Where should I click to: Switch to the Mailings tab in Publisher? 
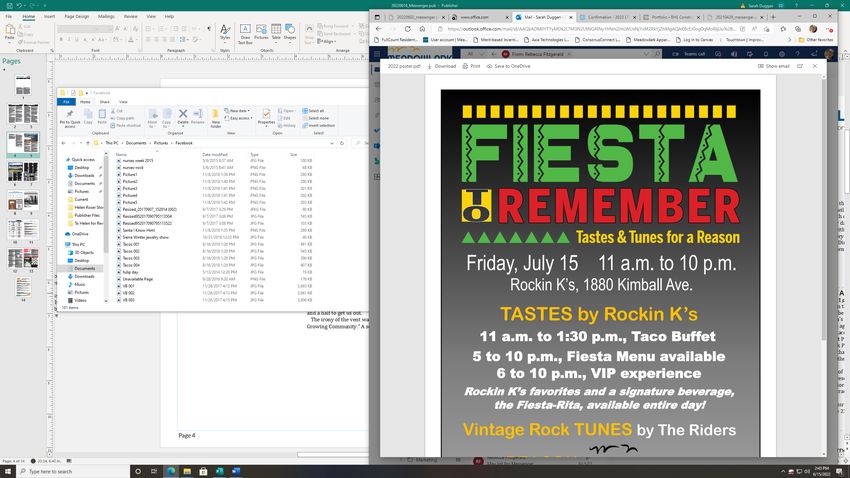point(106,16)
